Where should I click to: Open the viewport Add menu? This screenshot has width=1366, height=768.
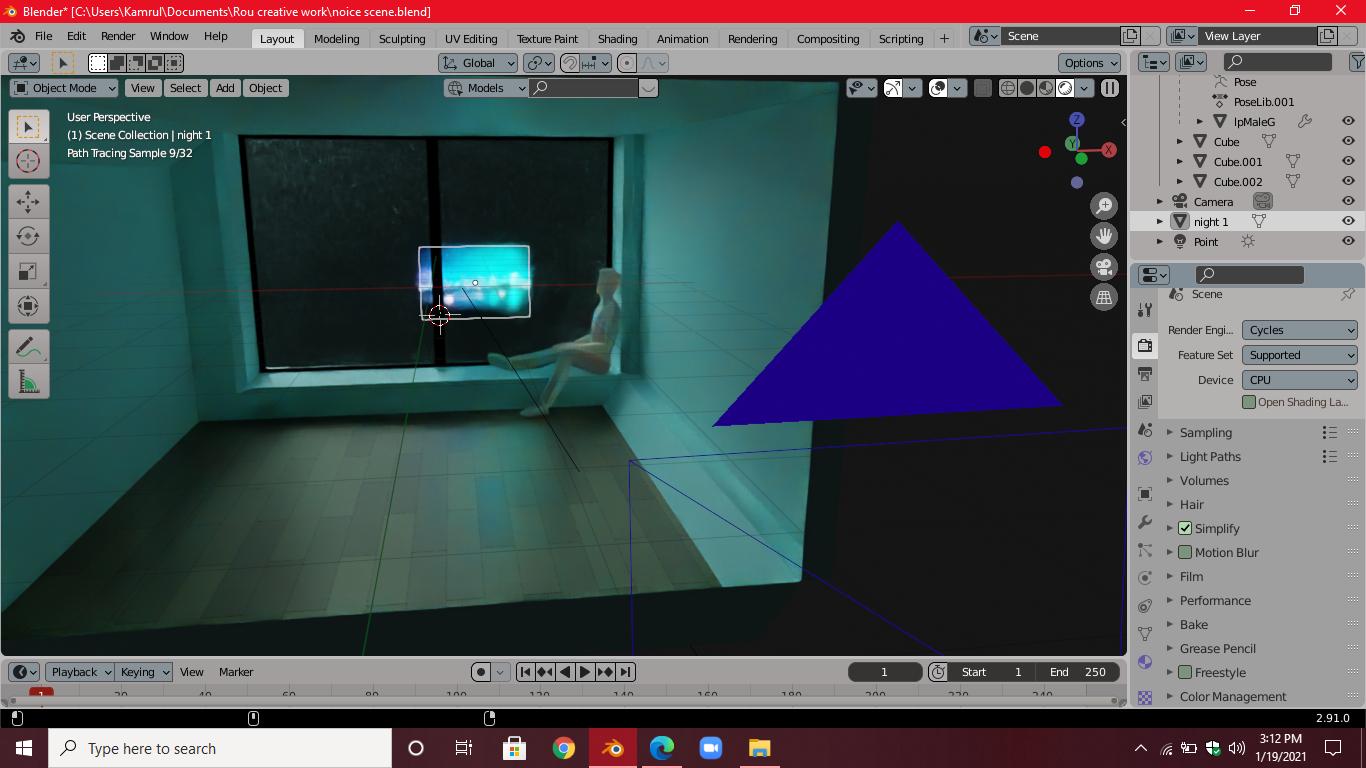[225, 88]
